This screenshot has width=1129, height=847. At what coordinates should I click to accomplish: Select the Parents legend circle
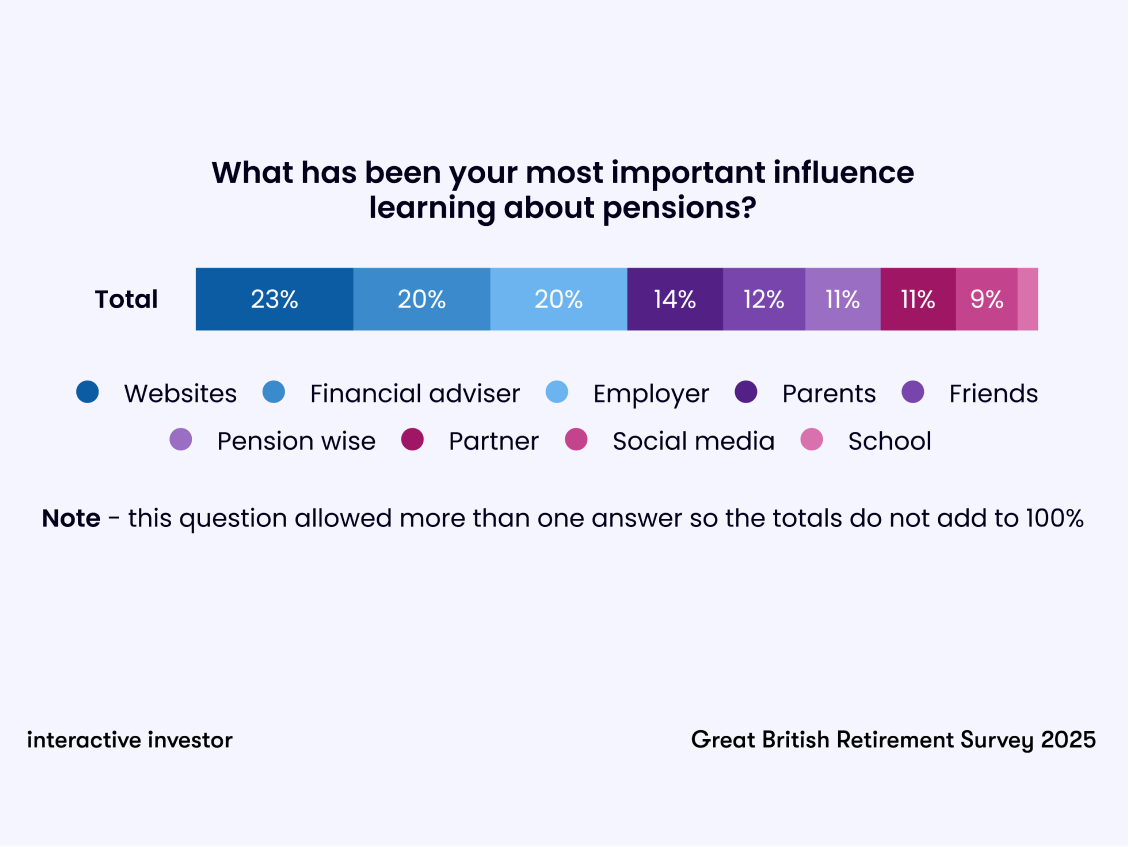[746, 393]
